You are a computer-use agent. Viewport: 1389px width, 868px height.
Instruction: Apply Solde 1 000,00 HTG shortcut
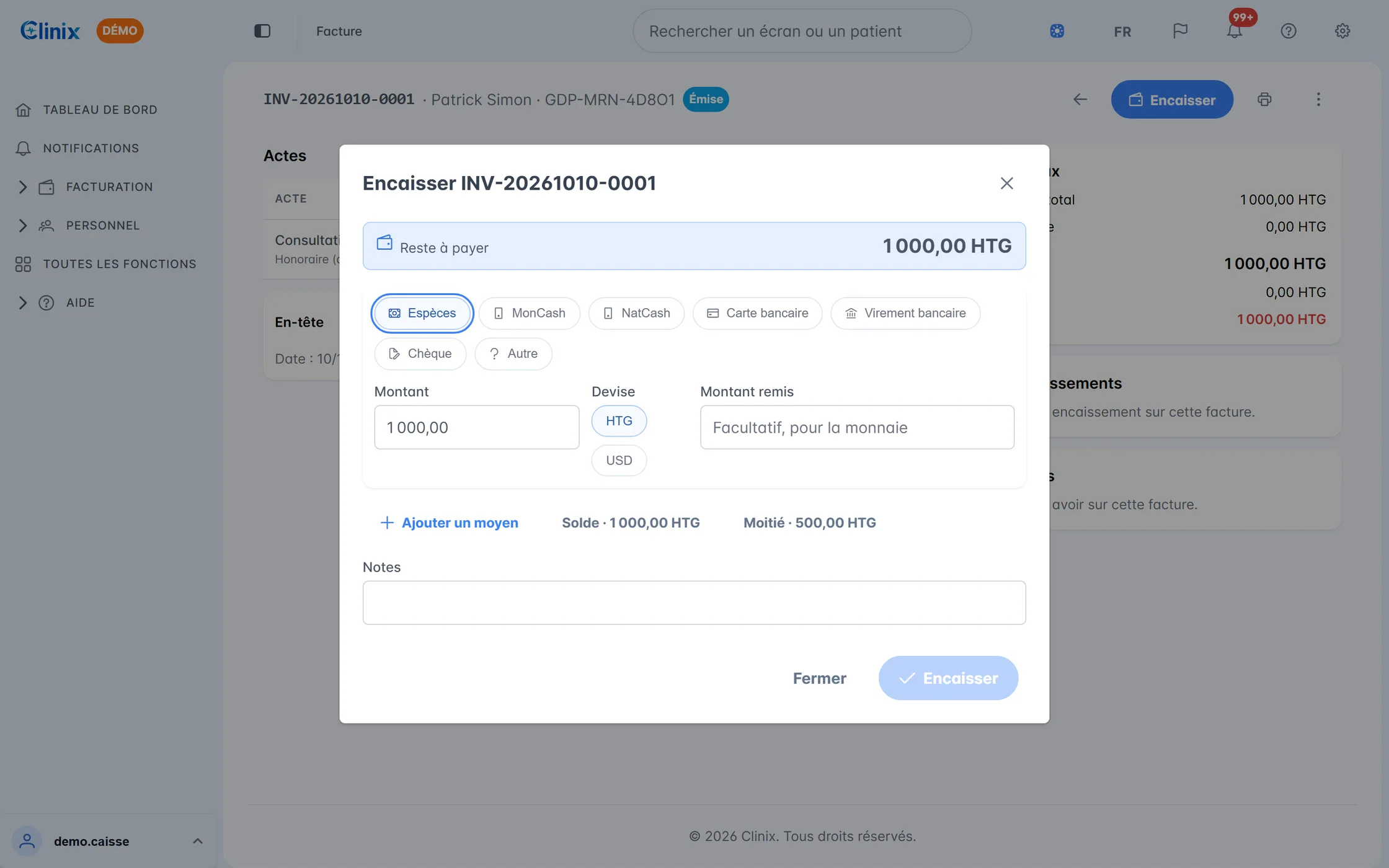pos(631,523)
